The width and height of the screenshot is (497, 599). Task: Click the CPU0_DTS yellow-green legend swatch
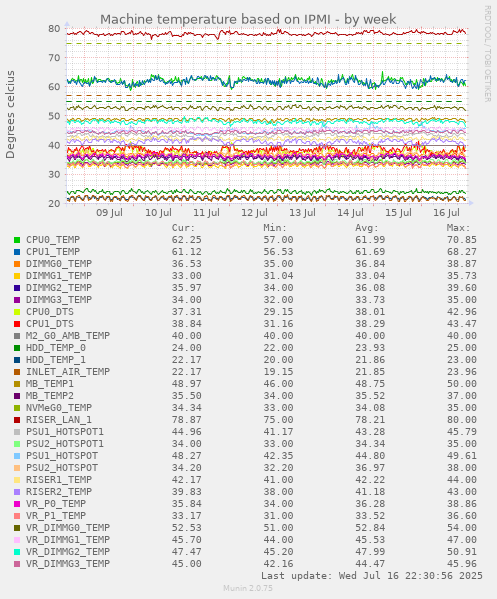click(17, 312)
